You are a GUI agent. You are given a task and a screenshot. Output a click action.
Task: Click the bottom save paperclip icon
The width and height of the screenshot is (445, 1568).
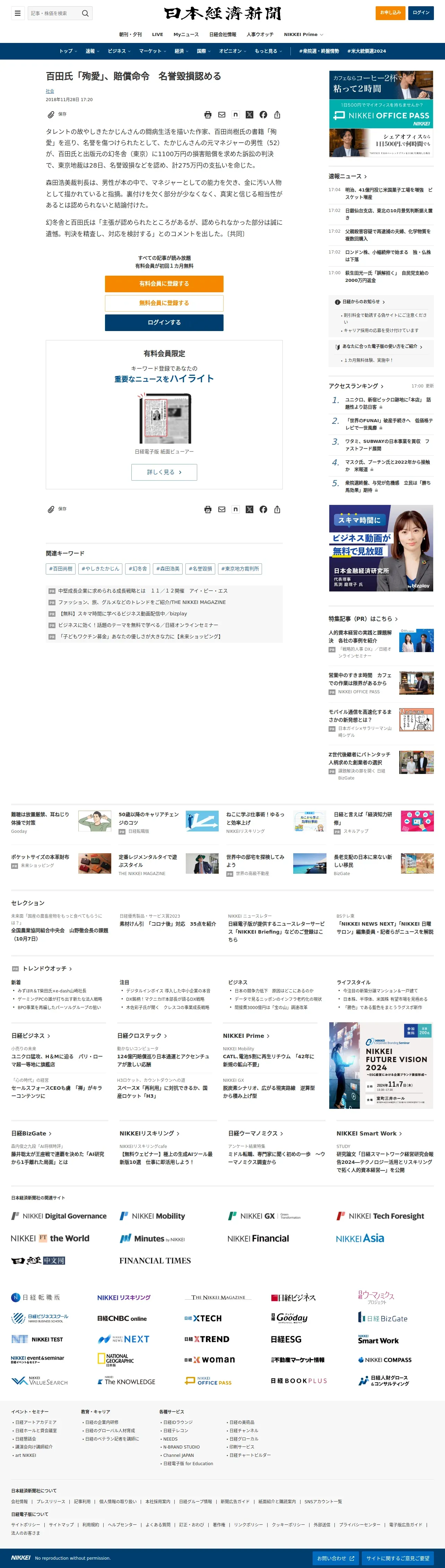pyautogui.click(x=51, y=509)
